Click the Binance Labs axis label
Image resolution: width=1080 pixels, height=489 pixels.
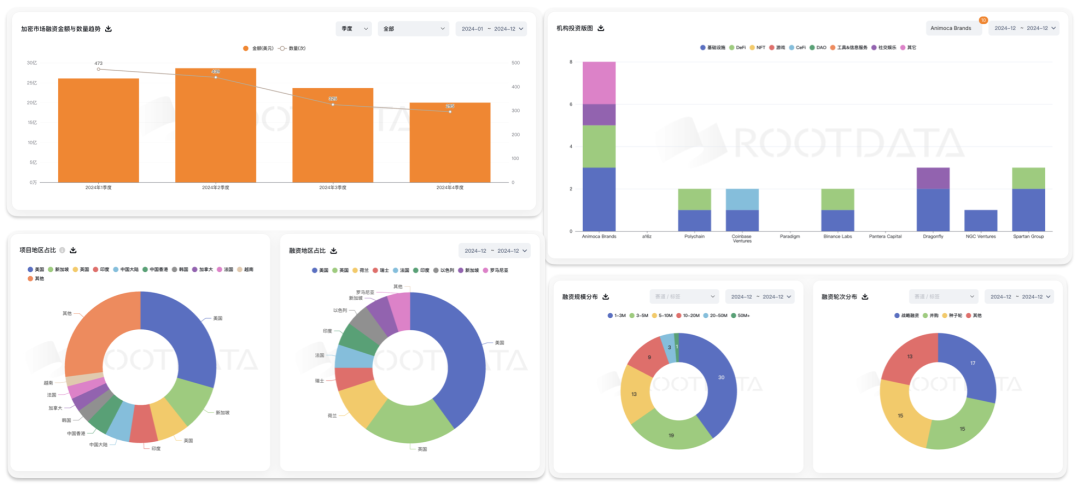tap(838, 236)
